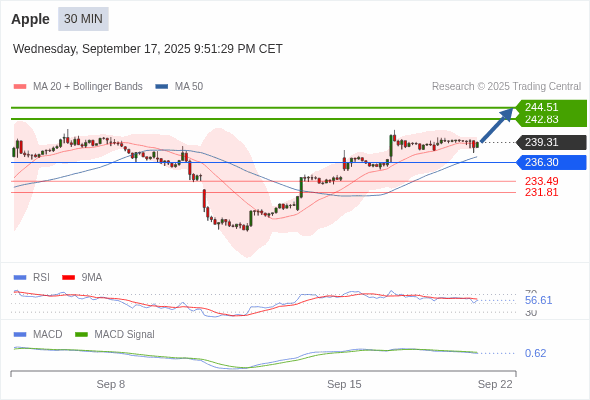Click the Sep 15 date marker
The width and height of the screenshot is (590, 400).
pyautogui.click(x=344, y=384)
